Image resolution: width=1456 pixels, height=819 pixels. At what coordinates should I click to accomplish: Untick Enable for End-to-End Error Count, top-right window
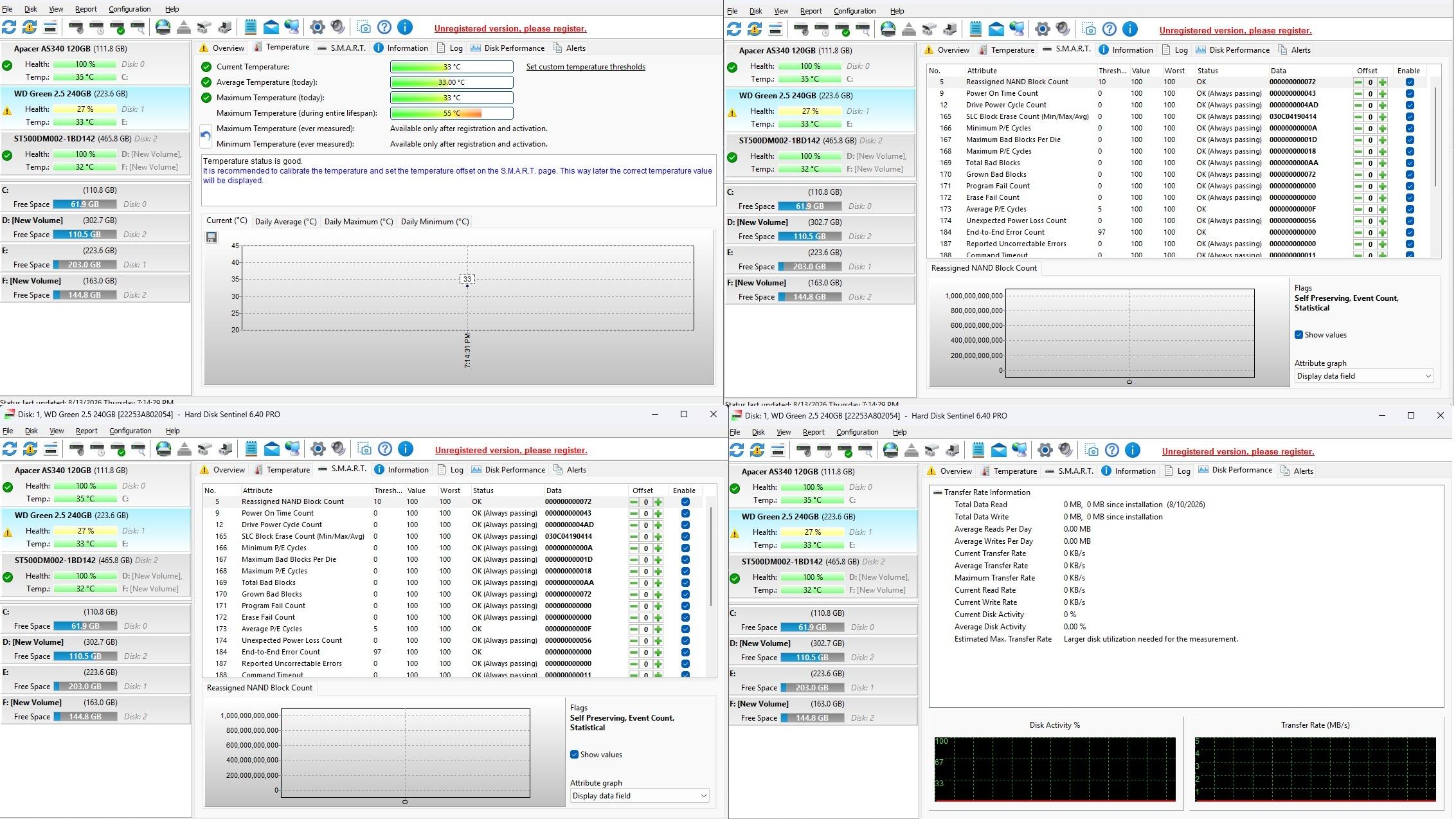tap(1410, 233)
